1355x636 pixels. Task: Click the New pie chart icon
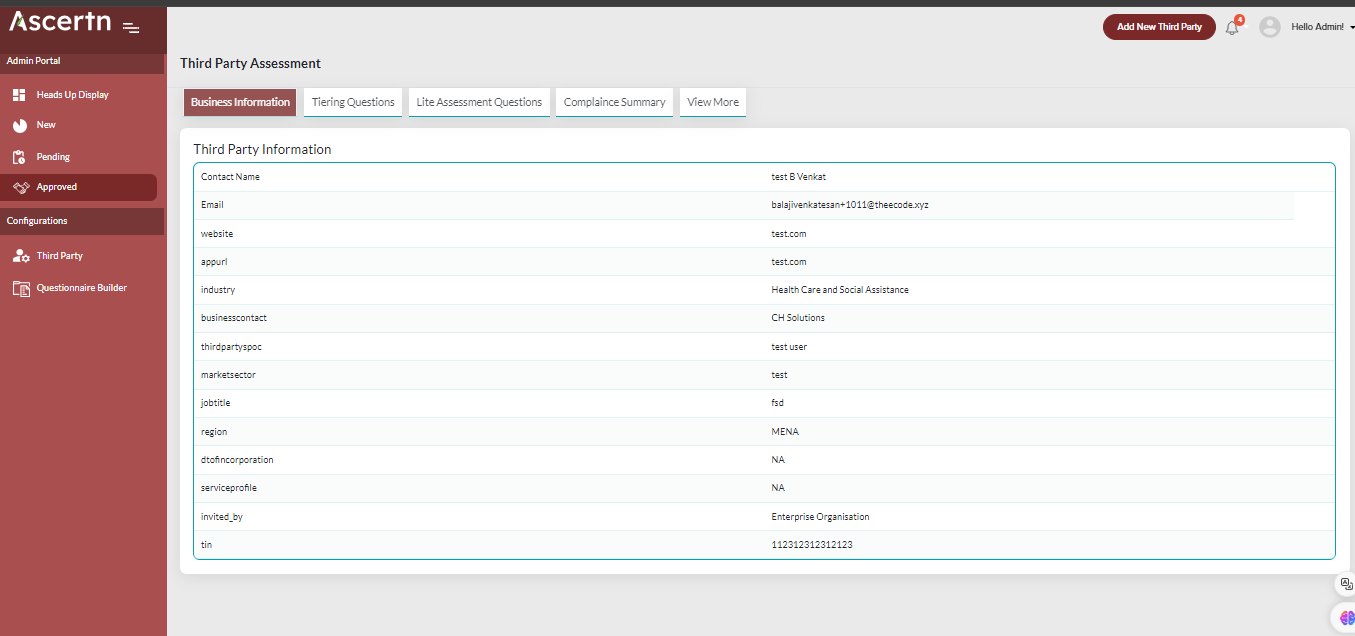(x=19, y=126)
